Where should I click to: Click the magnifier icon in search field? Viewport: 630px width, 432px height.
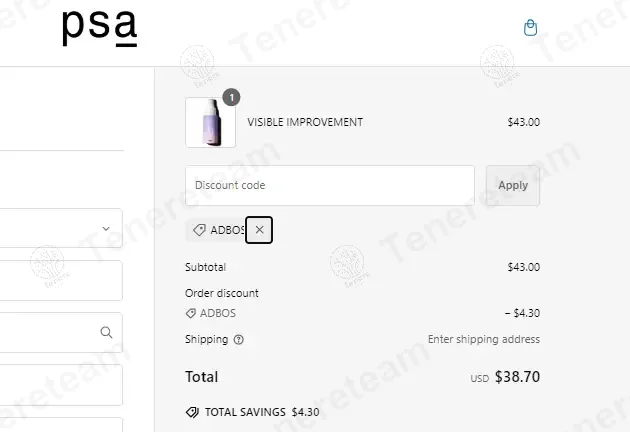[107, 333]
